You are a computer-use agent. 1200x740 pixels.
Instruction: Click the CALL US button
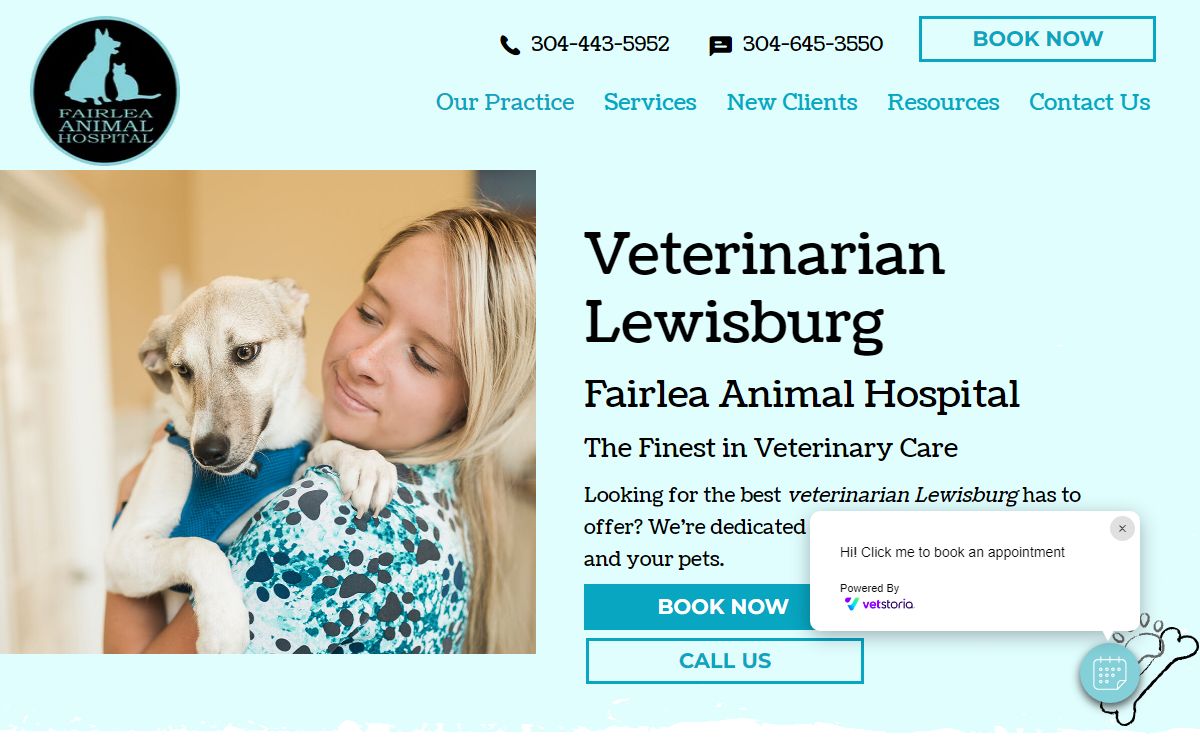coord(725,661)
